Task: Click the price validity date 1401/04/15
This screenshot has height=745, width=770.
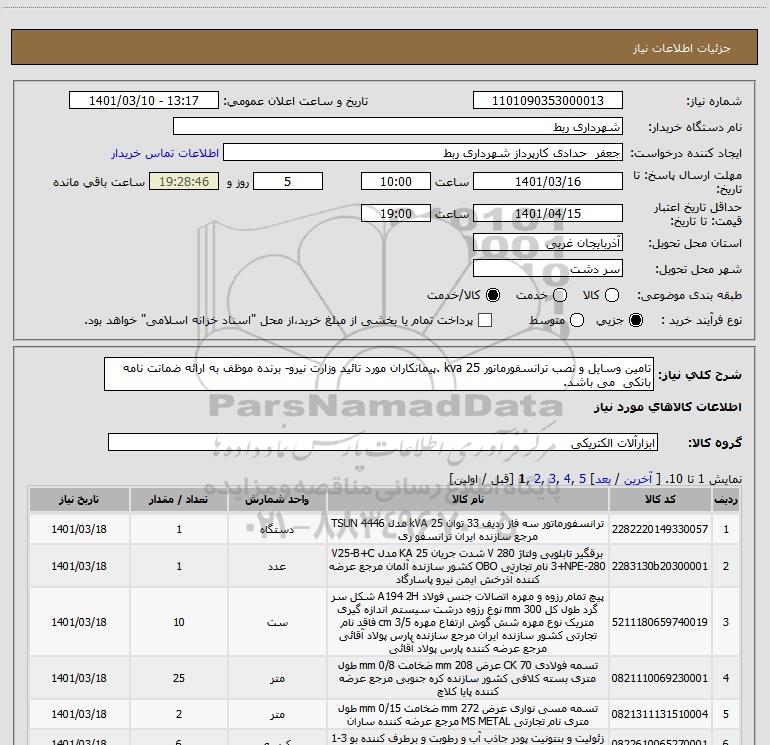Action: click(548, 213)
